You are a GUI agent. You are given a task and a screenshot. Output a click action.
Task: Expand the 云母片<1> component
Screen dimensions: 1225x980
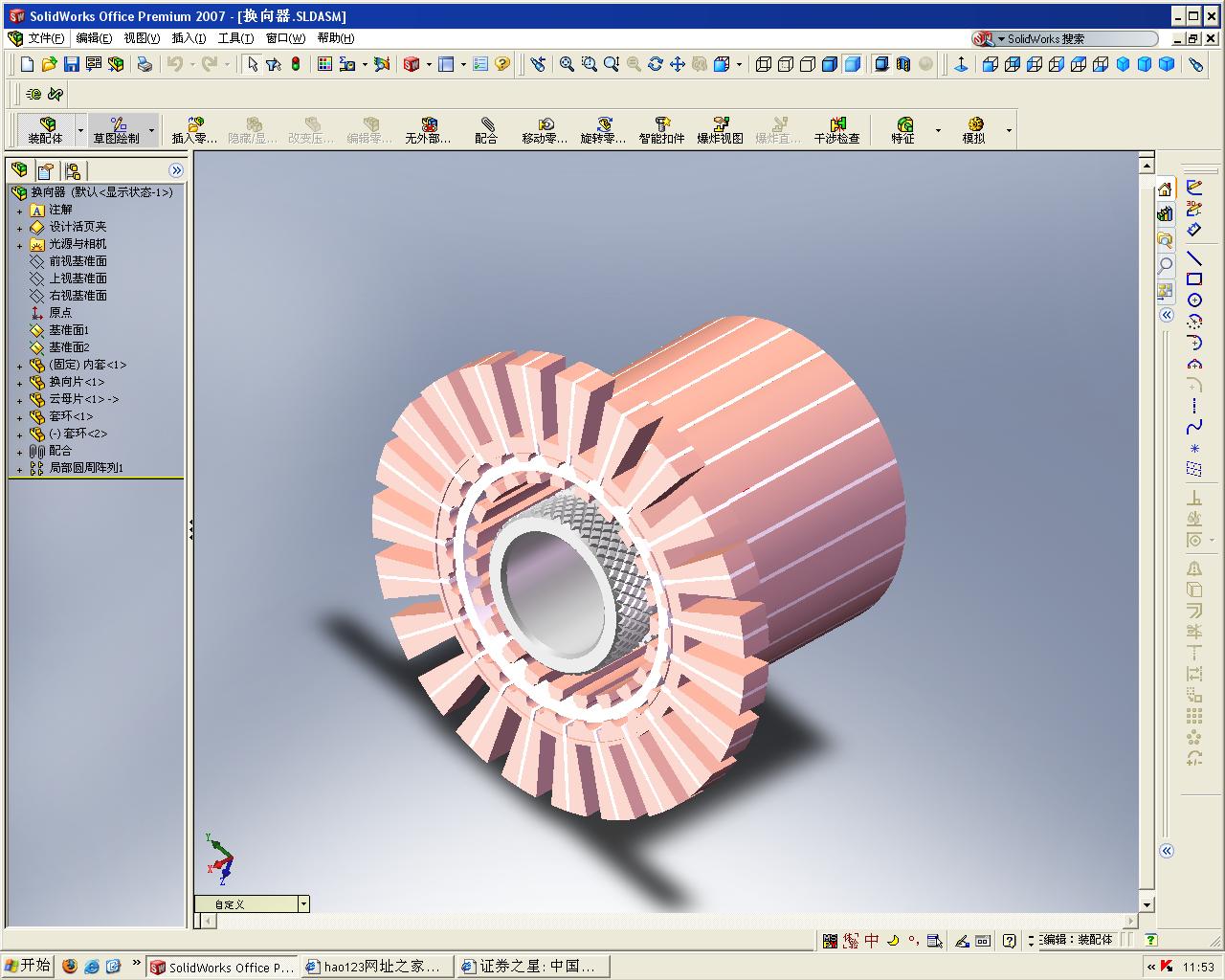click(19, 400)
